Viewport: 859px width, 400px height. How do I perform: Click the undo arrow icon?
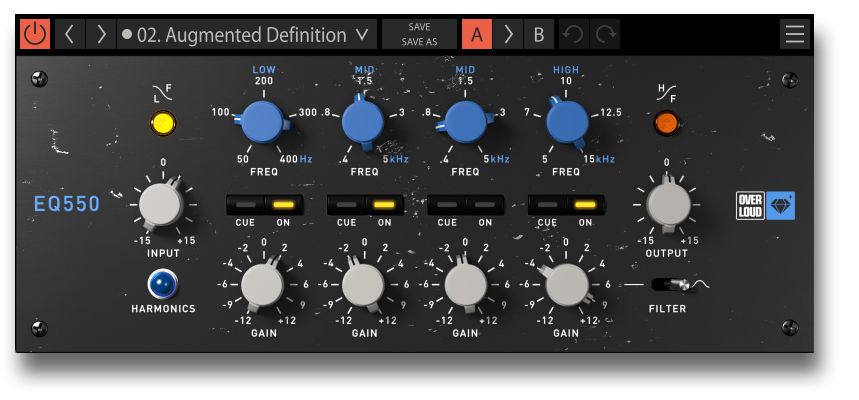[x=573, y=35]
